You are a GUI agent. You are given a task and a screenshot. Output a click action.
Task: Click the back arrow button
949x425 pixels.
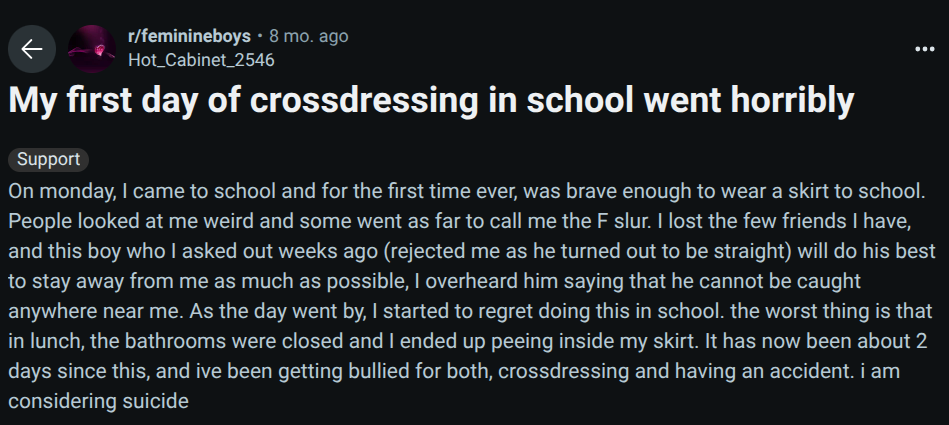(32, 48)
